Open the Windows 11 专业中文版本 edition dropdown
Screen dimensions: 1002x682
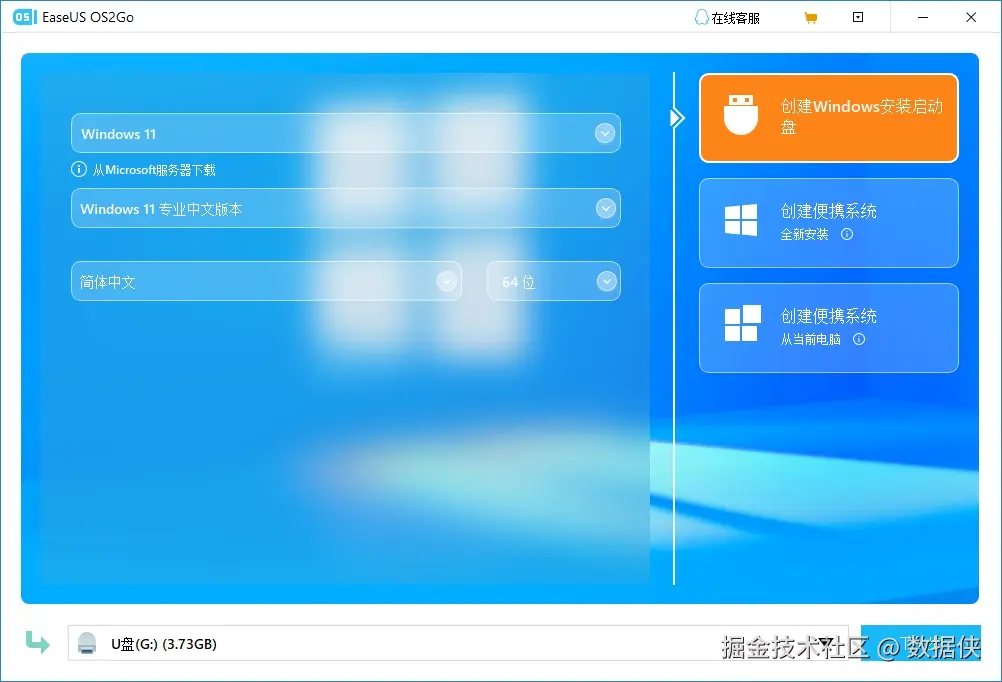[346, 208]
